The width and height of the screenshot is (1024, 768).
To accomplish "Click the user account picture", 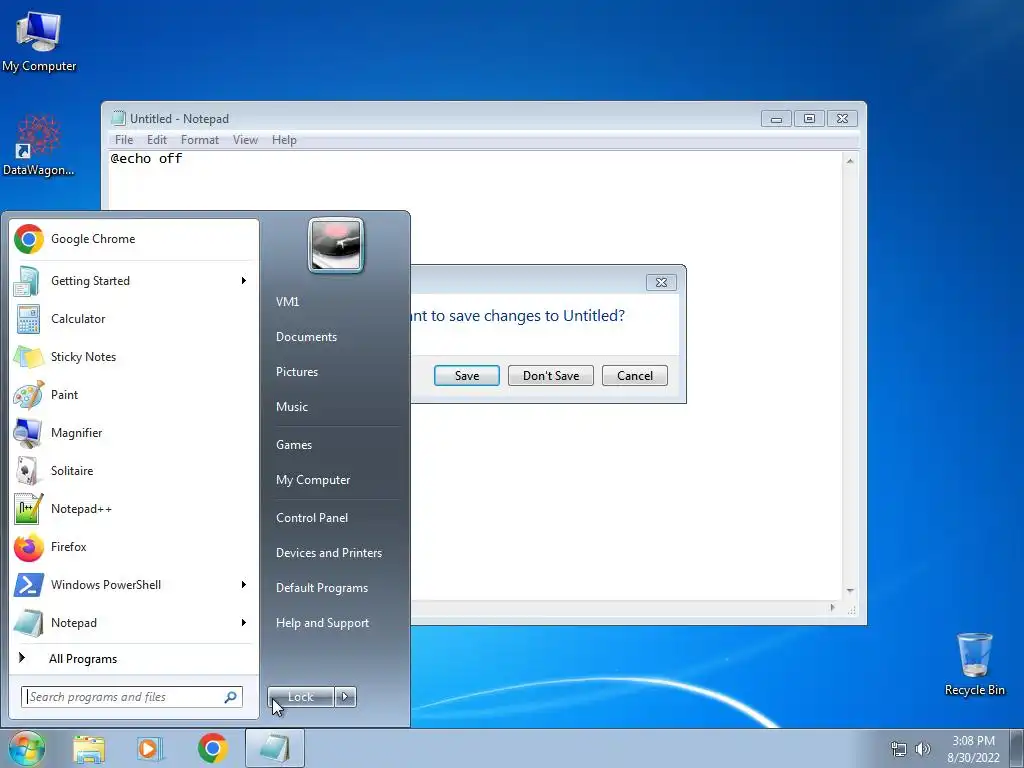I will [336, 246].
